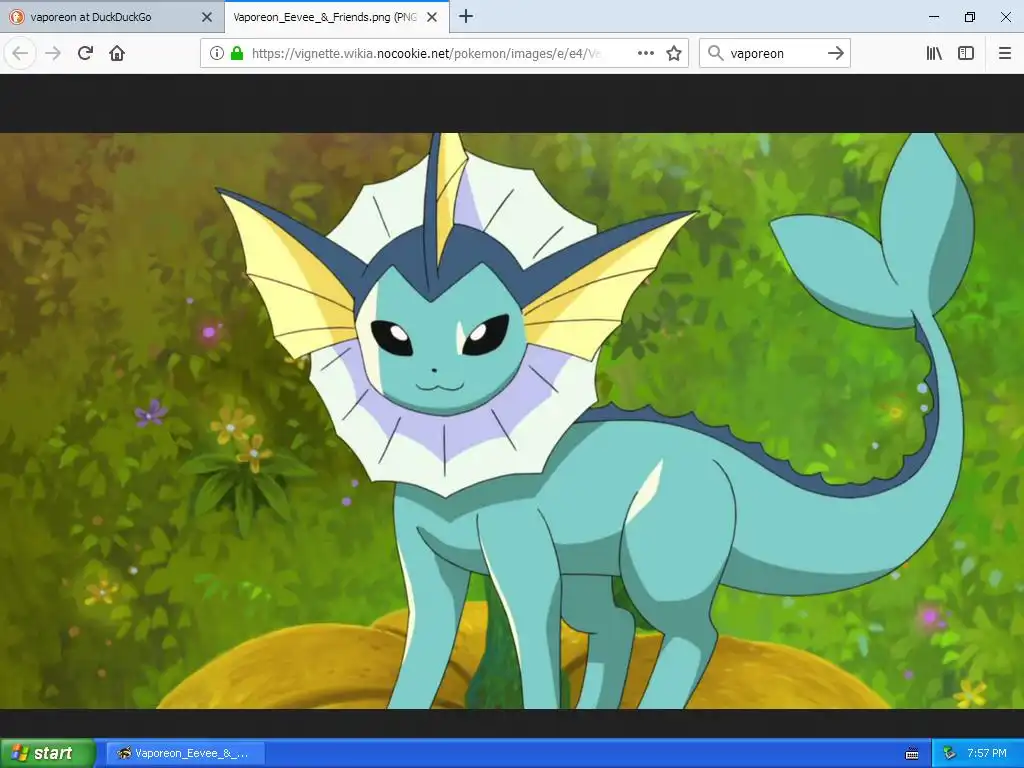This screenshot has width=1024, height=768.
Task: Open the Firefox home page
Action: (117, 53)
